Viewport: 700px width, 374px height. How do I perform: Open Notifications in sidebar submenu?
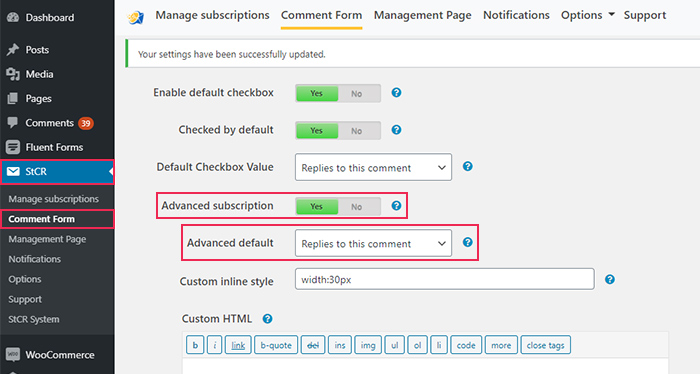tap(34, 259)
